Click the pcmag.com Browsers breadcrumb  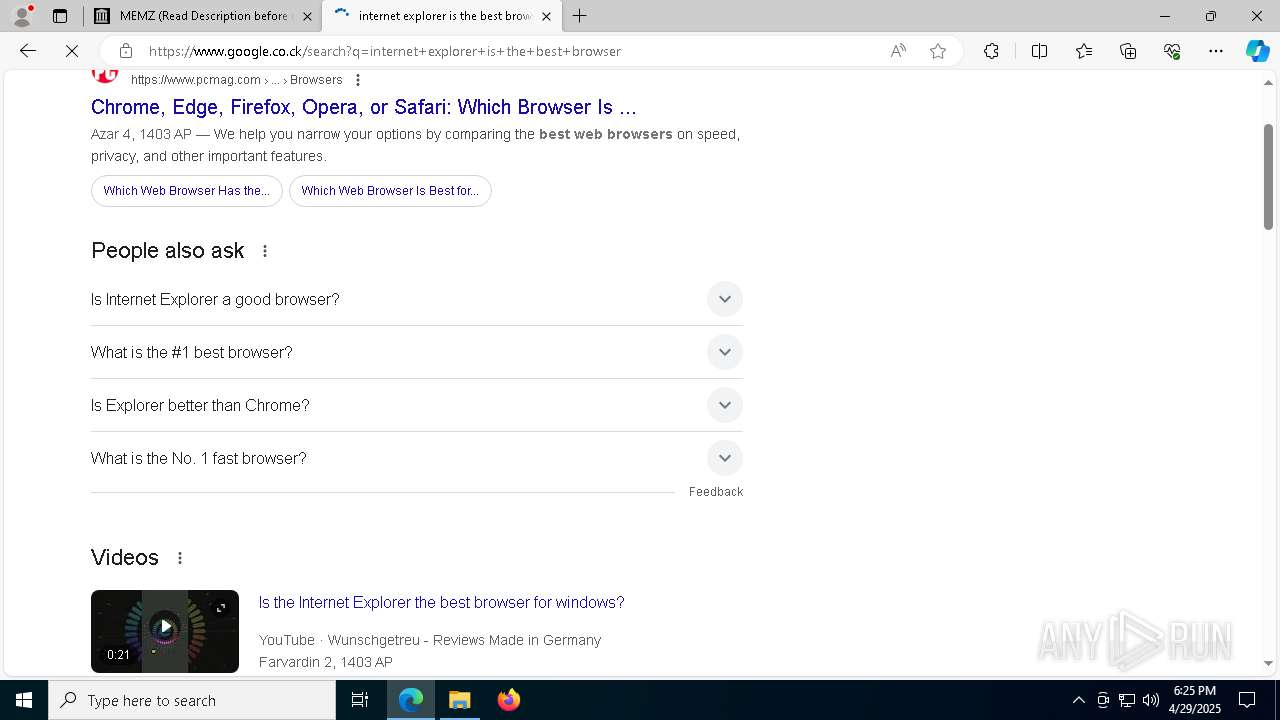click(x=237, y=80)
